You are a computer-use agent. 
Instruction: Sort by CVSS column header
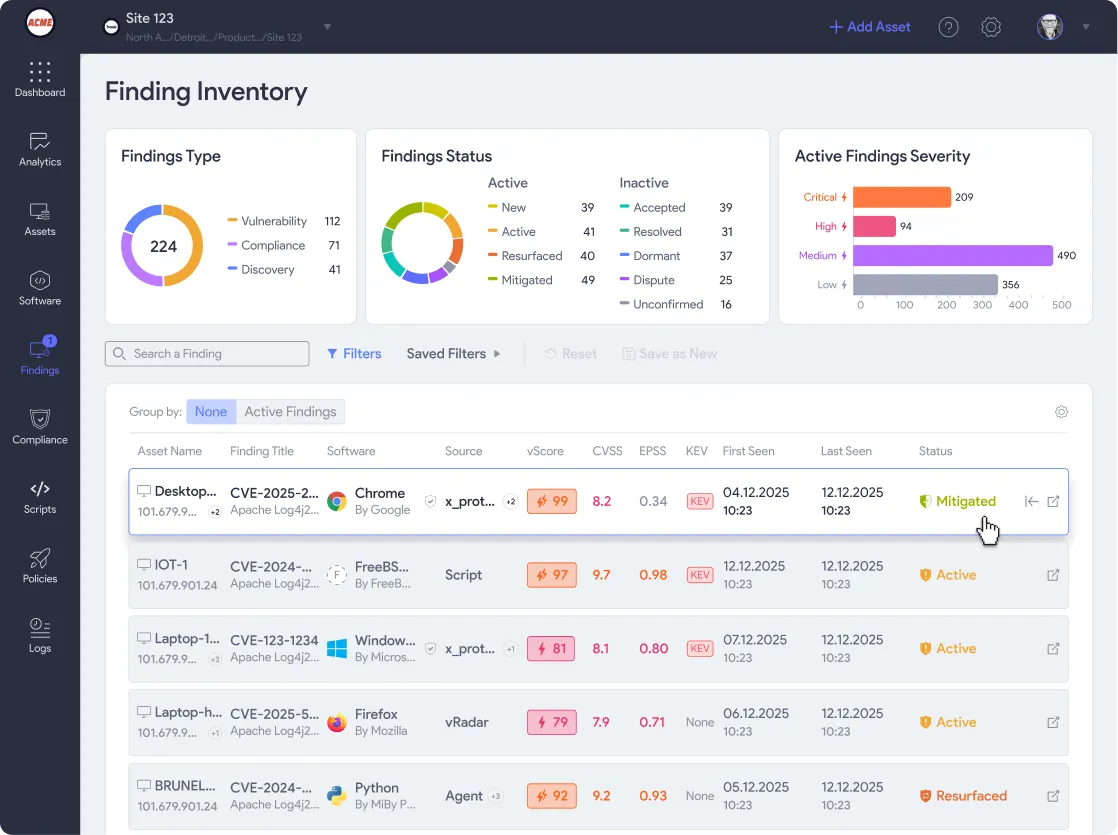pyautogui.click(x=607, y=451)
